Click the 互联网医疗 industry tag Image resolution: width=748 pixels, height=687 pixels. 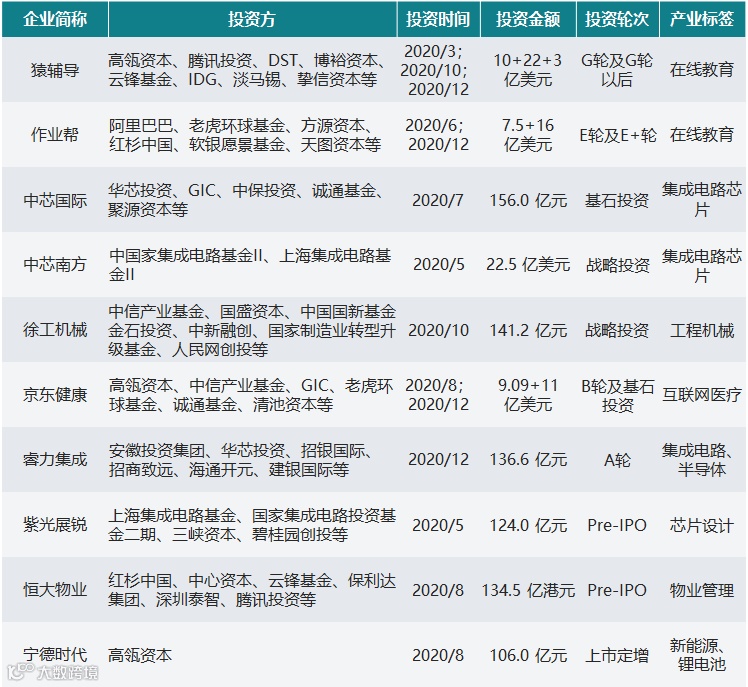point(702,395)
